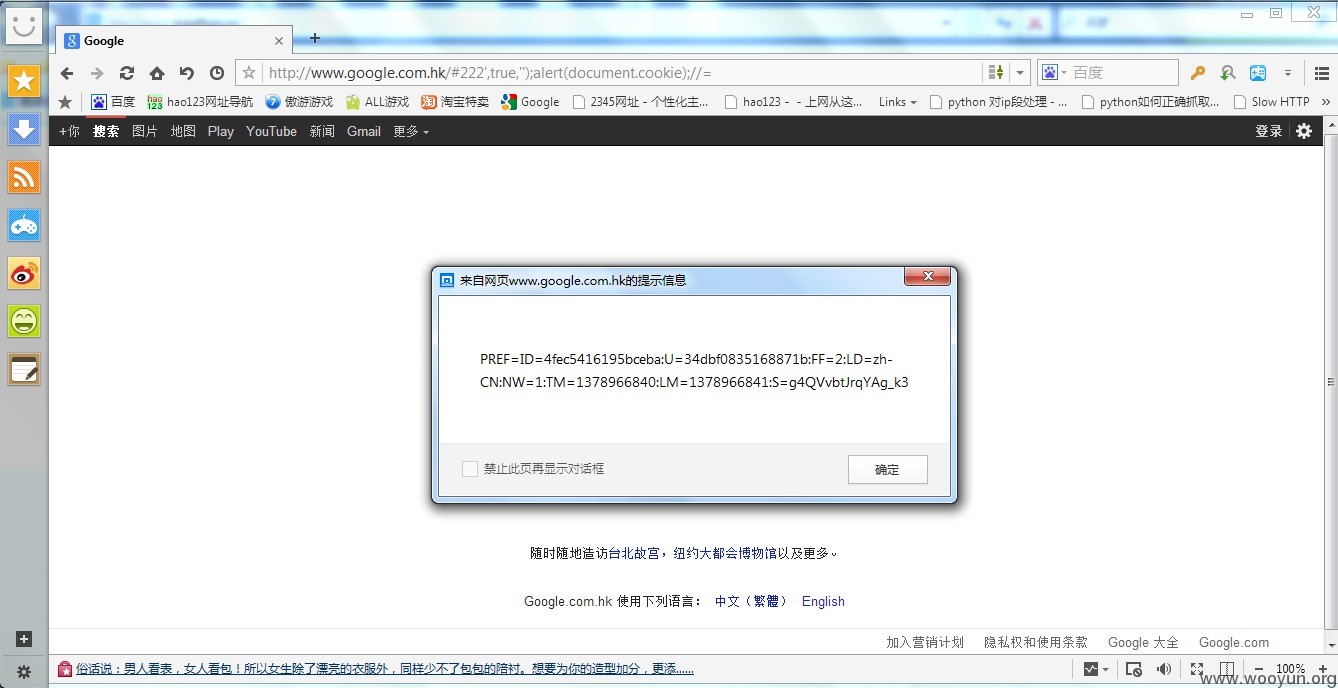Open Gmail in Google top bar

(364, 131)
